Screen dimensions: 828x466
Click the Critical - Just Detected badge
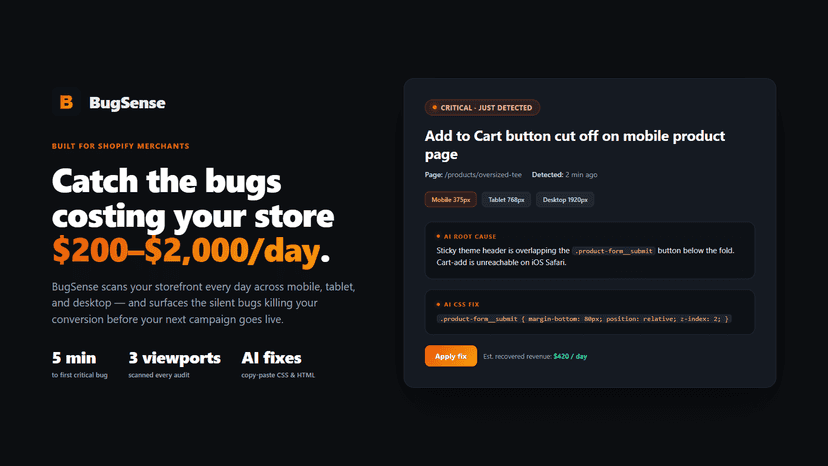pyautogui.click(x=482, y=108)
